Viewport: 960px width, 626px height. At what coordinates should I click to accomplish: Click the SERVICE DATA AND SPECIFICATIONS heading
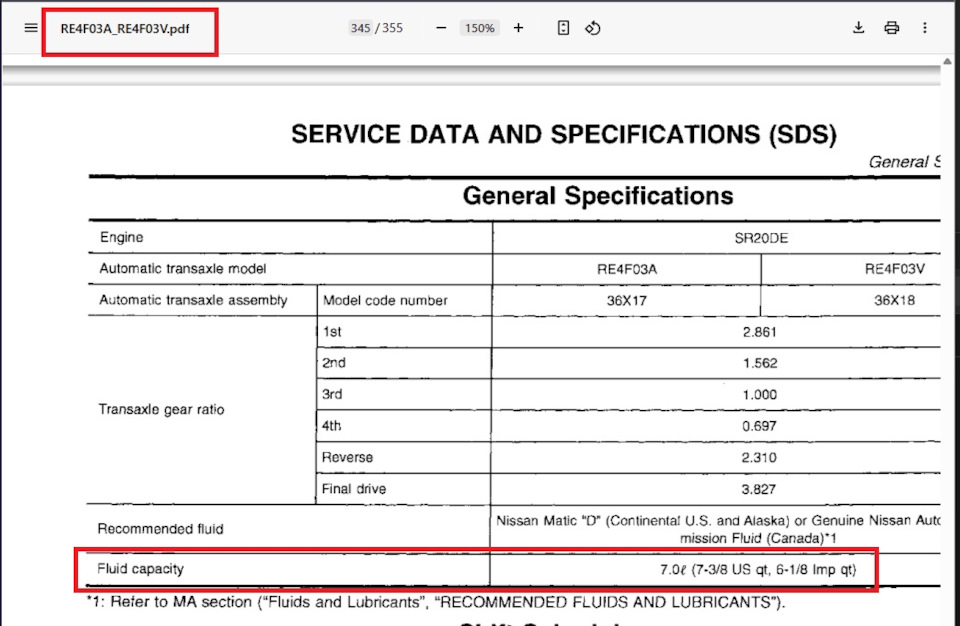pos(564,134)
